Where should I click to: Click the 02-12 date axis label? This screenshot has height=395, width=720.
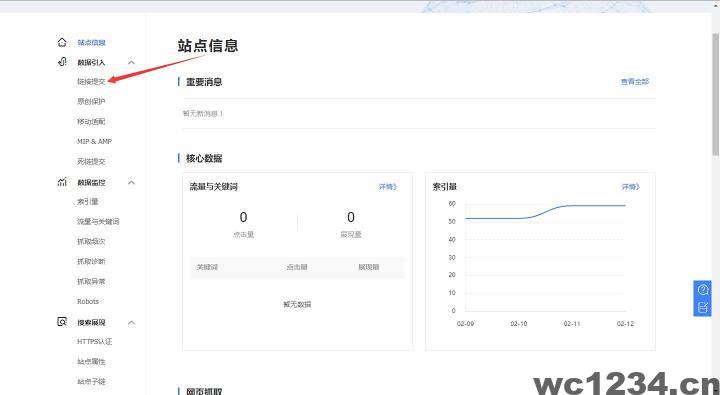click(x=625, y=324)
